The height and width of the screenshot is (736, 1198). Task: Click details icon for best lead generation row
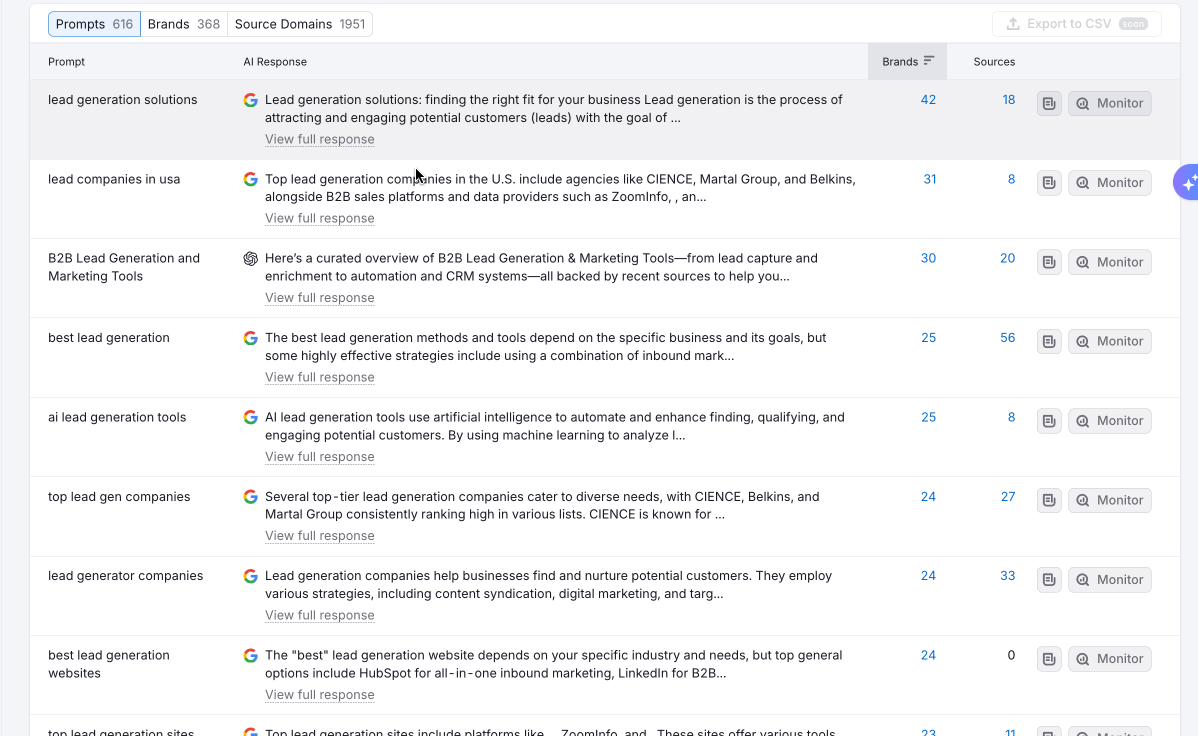pyautogui.click(x=1049, y=341)
